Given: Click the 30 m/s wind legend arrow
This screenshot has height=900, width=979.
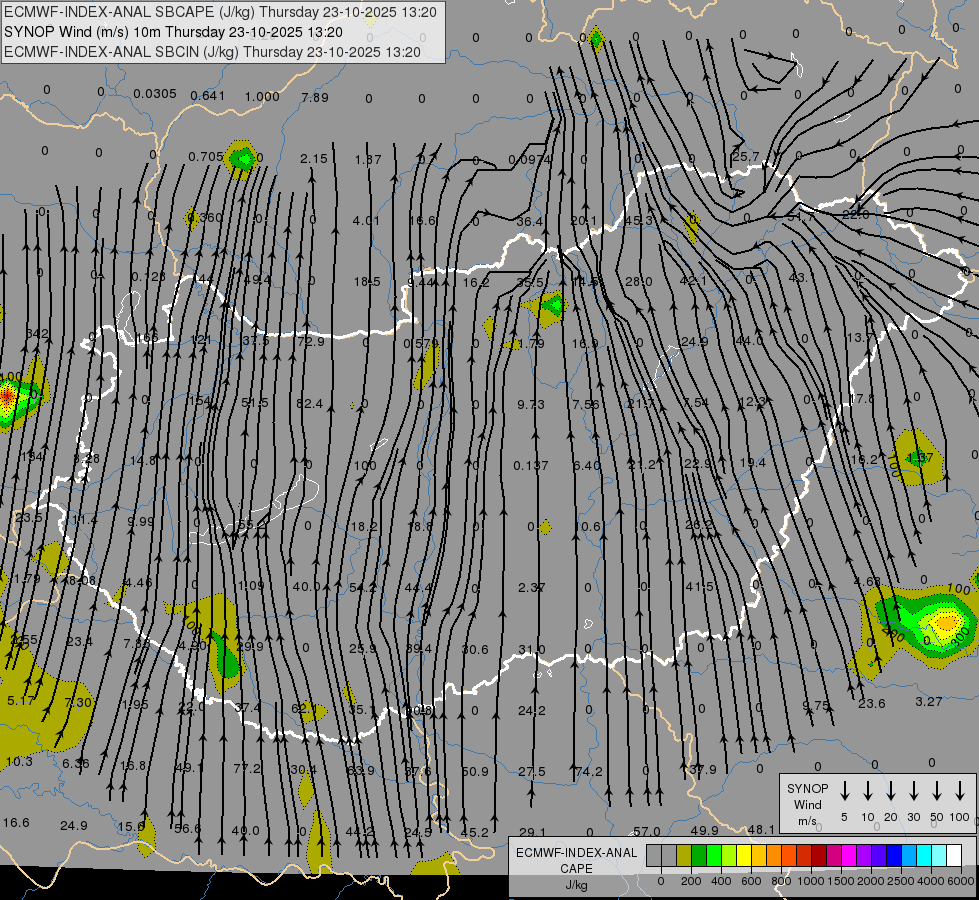Looking at the screenshot, I should tap(913, 791).
